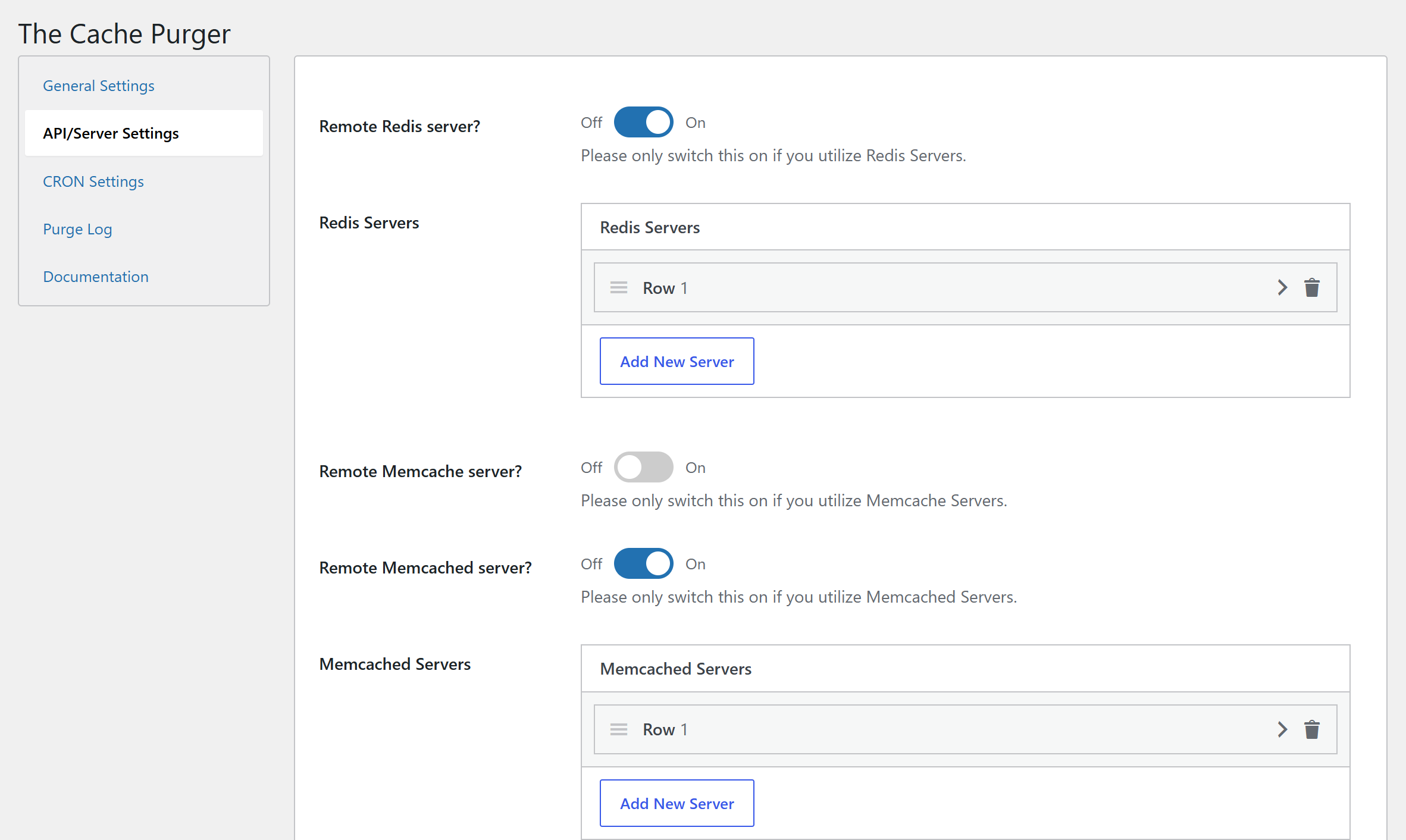1406x840 pixels.
Task: Click the Redis Servers Row 1 label
Action: coord(665,288)
